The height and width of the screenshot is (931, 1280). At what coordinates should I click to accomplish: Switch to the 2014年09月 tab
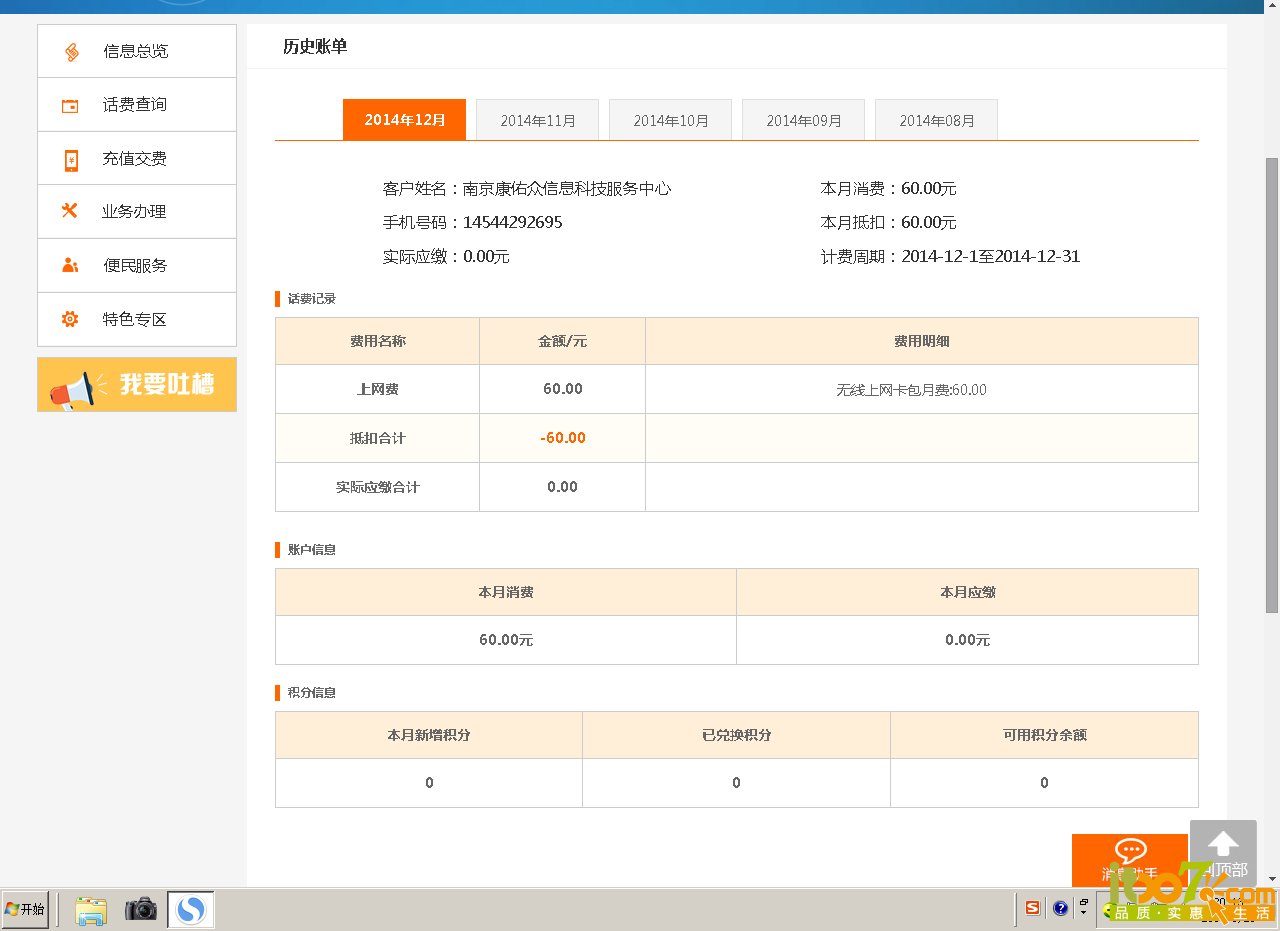pyautogui.click(x=803, y=120)
